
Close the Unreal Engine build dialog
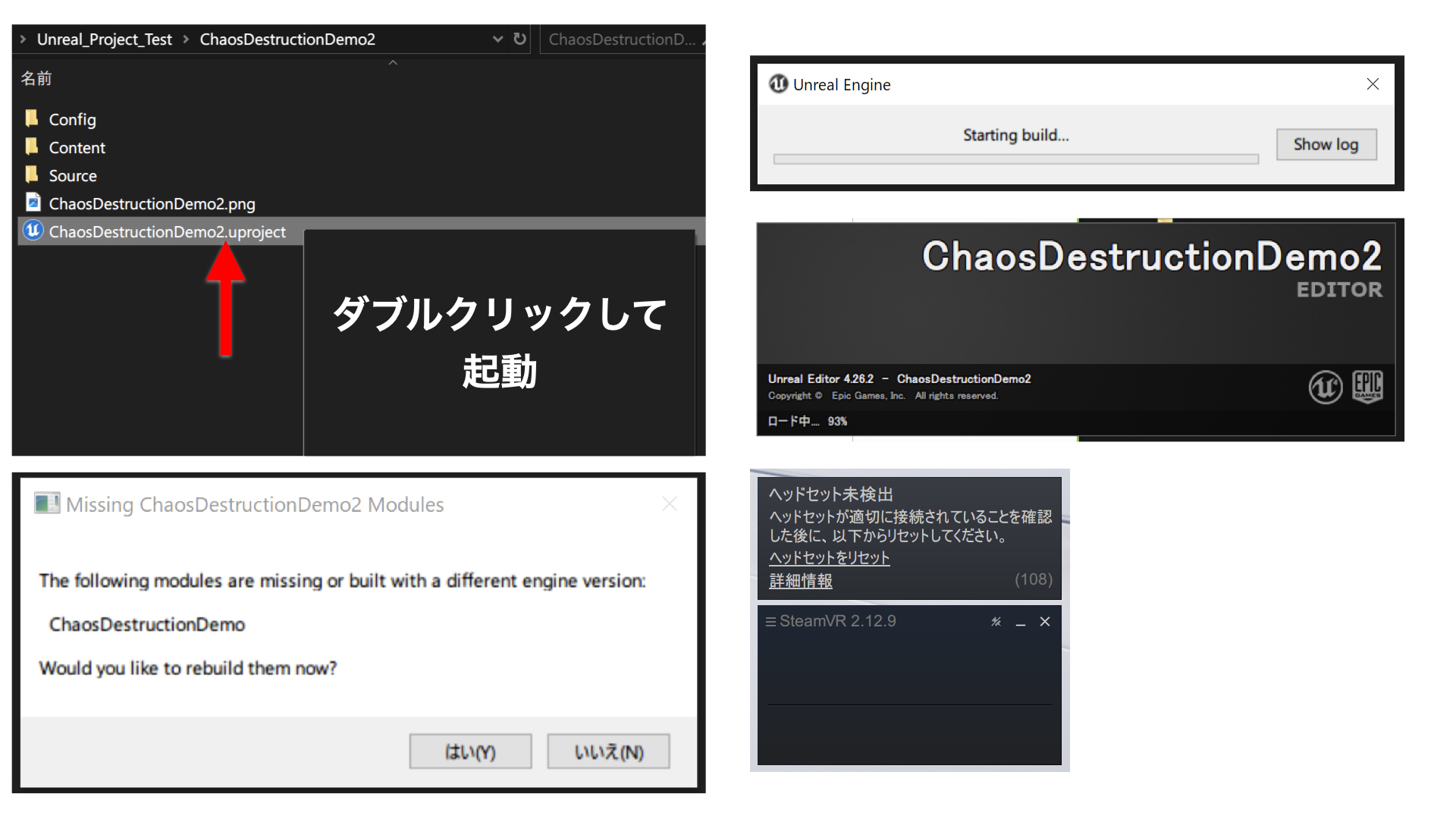pyautogui.click(x=1373, y=84)
